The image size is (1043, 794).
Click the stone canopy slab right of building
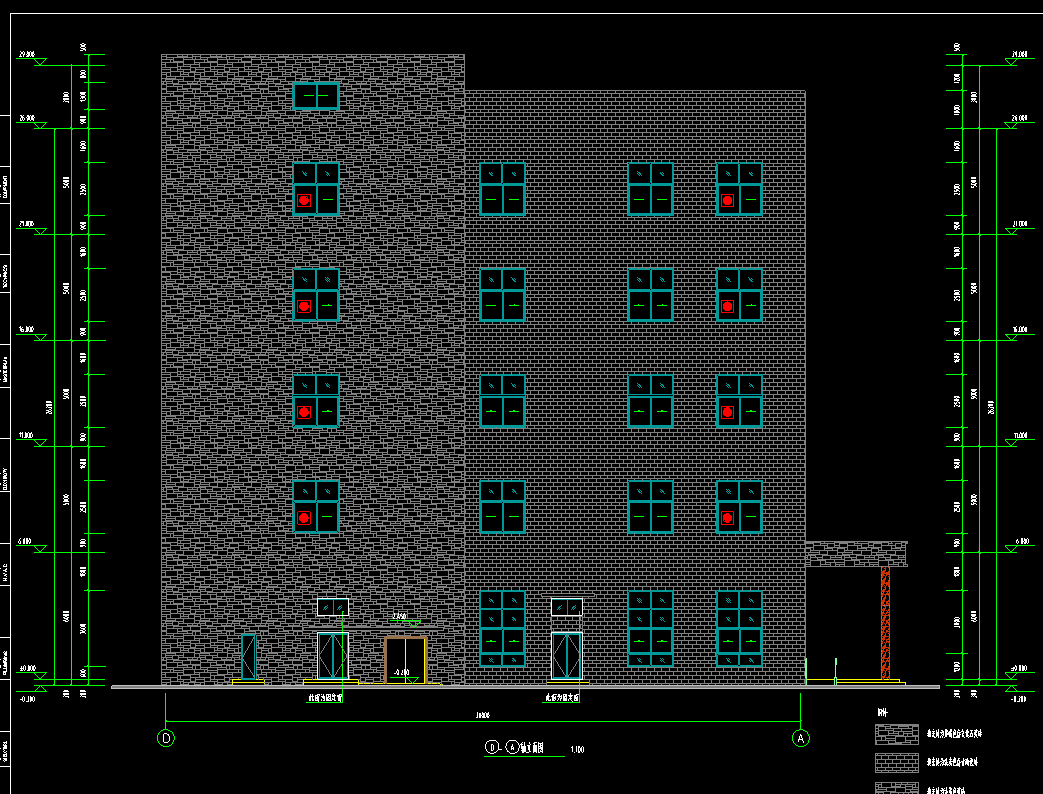[856, 554]
